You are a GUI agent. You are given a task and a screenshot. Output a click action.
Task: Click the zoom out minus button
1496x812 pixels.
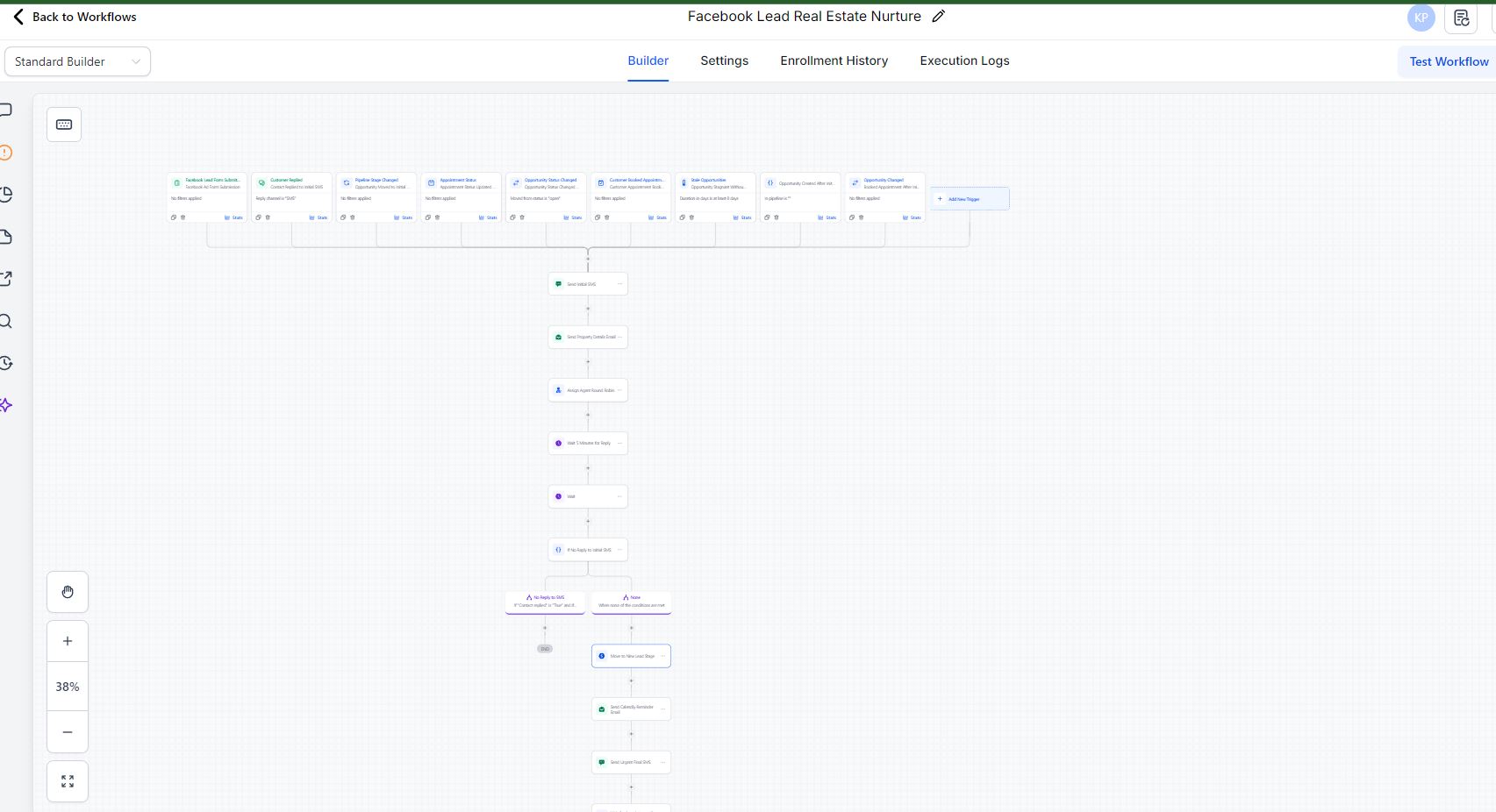pyautogui.click(x=68, y=732)
